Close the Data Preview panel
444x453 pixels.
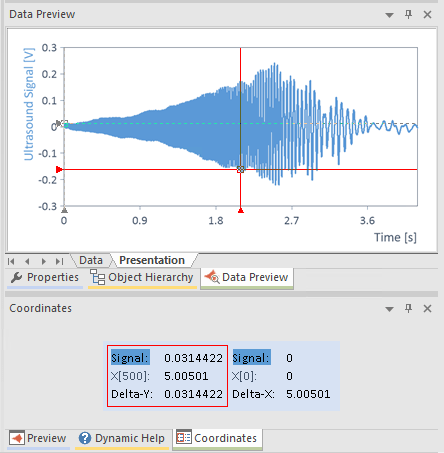tap(427, 15)
